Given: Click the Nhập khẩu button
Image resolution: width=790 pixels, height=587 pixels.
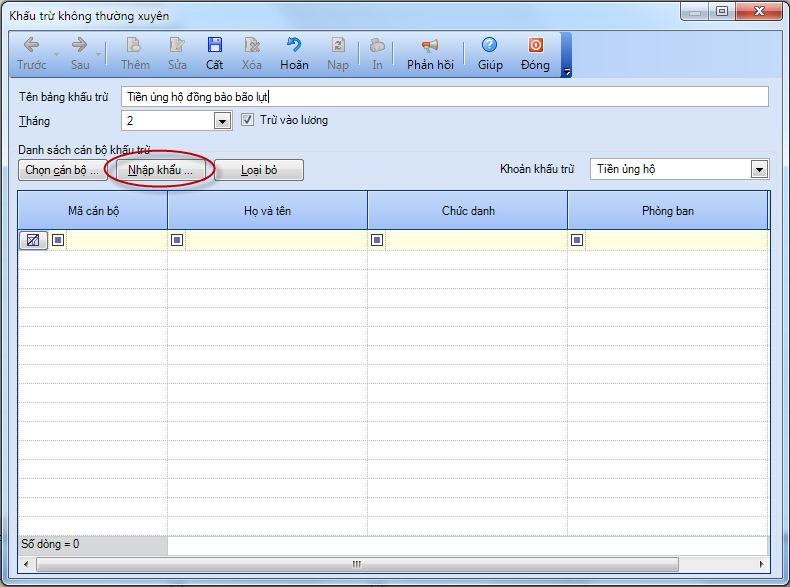Looking at the screenshot, I should pyautogui.click(x=160, y=170).
